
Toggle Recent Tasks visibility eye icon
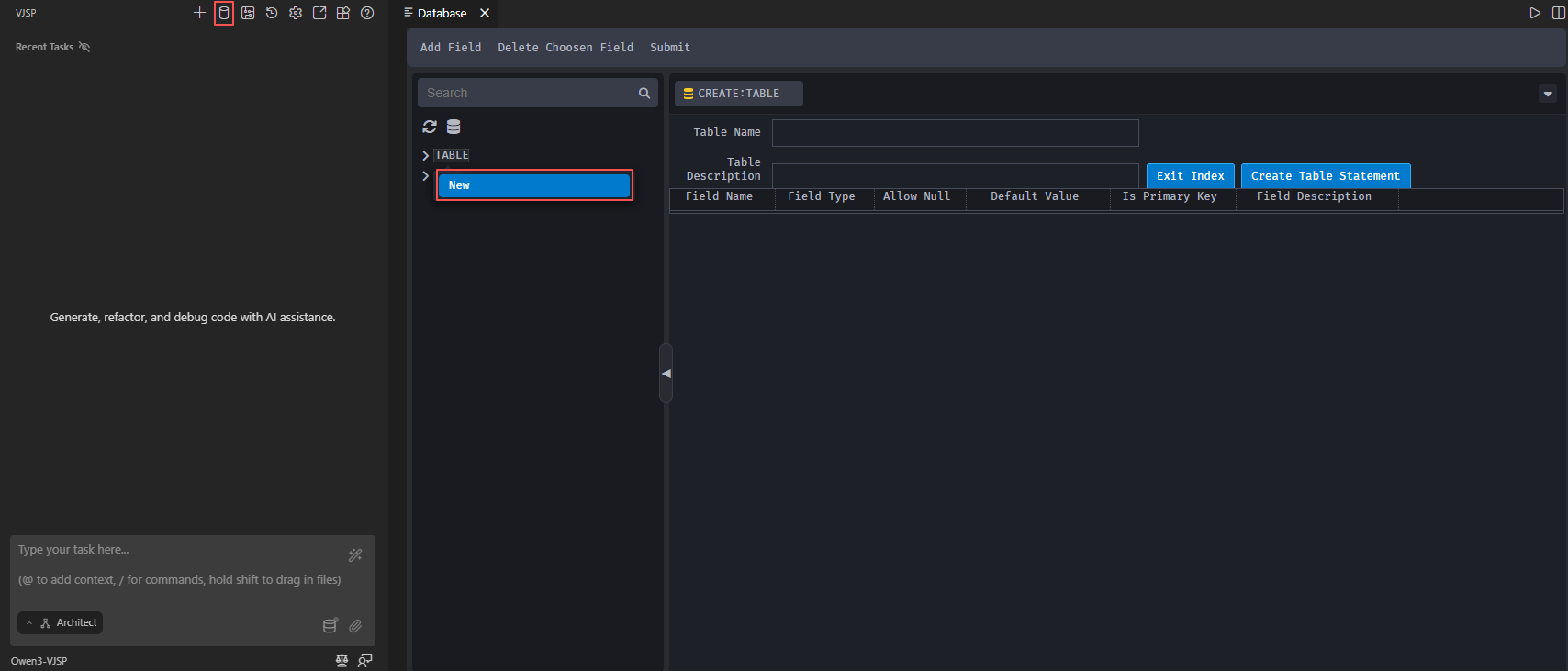(x=84, y=47)
